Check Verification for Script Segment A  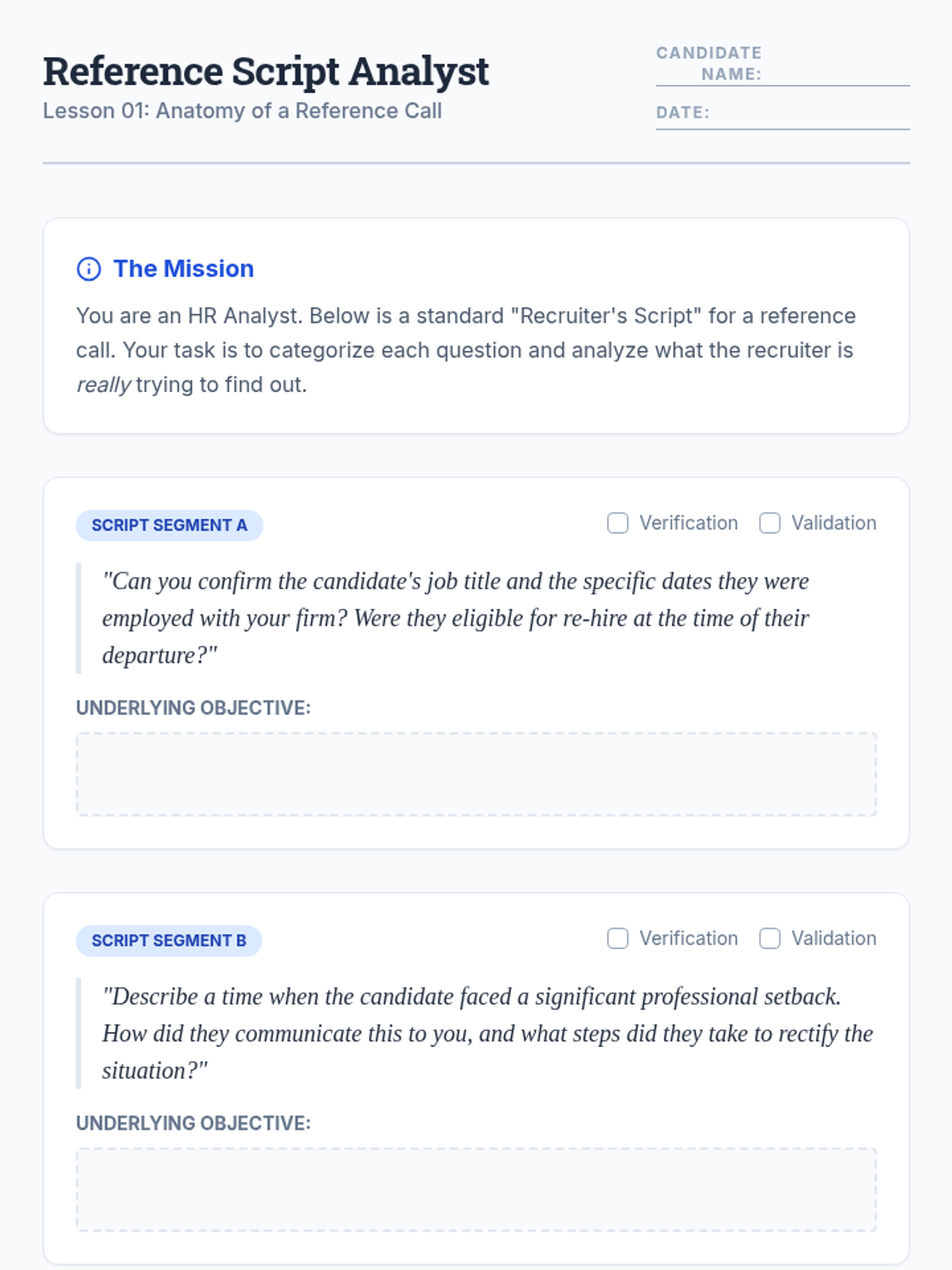(617, 523)
